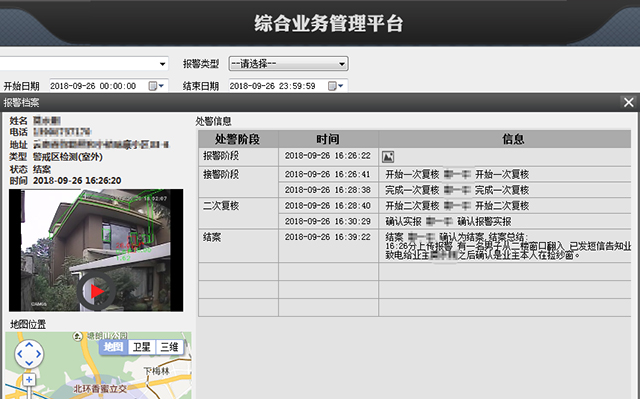Image resolution: width=640 pixels, height=399 pixels.
Task: Click the map pan direction control
Action: pyautogui.click(x=29, y=354)
